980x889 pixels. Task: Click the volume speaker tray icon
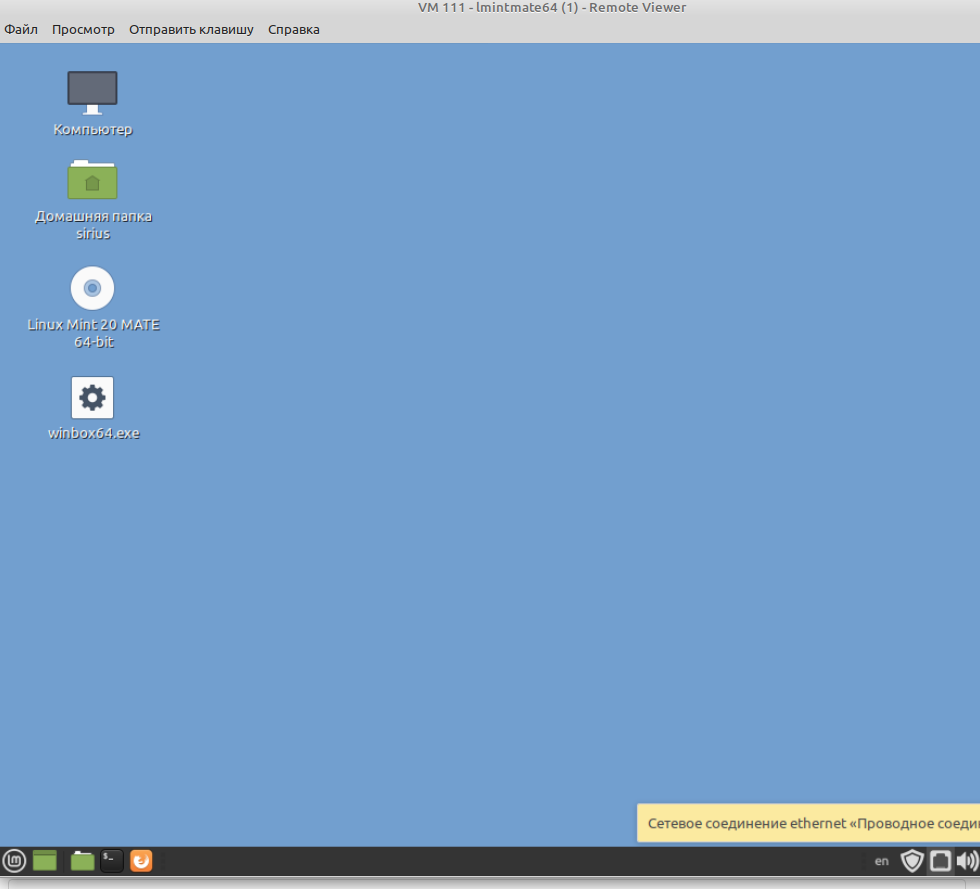tap(967, 860)
